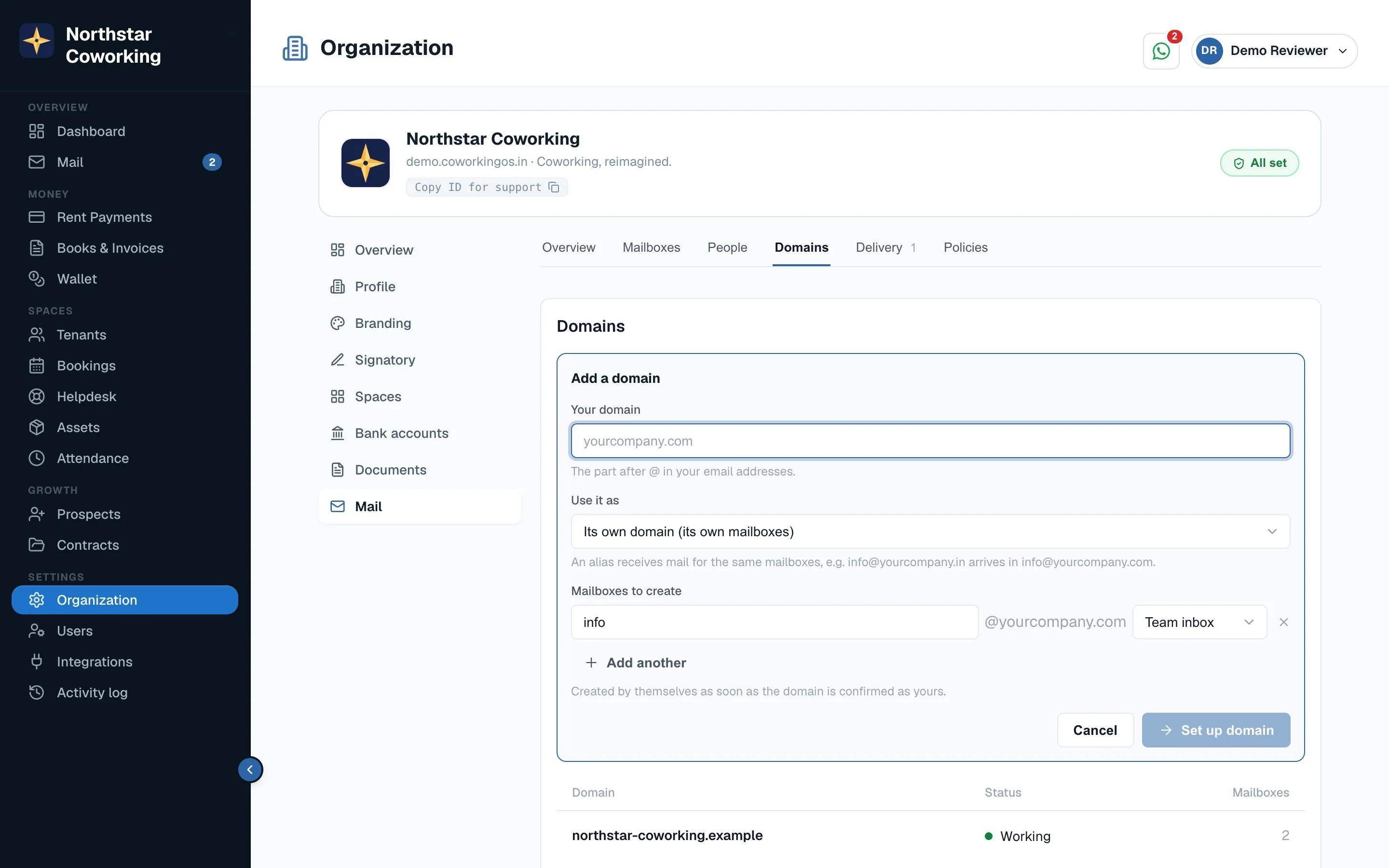Screen dimensions: 1389x868
Task: Go to Tenants
Action: (x=124, y=335)
